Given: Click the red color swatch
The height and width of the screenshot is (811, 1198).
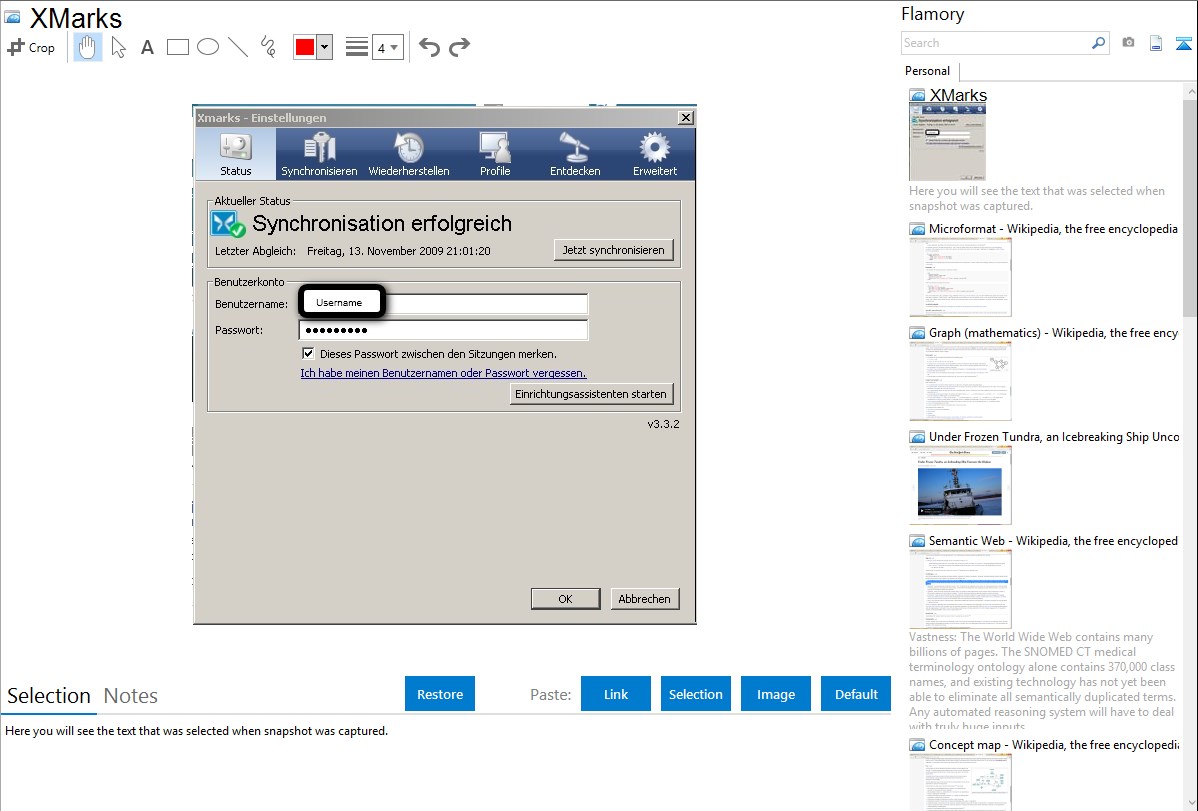Looking at the screenshot, I should [305, 47].
